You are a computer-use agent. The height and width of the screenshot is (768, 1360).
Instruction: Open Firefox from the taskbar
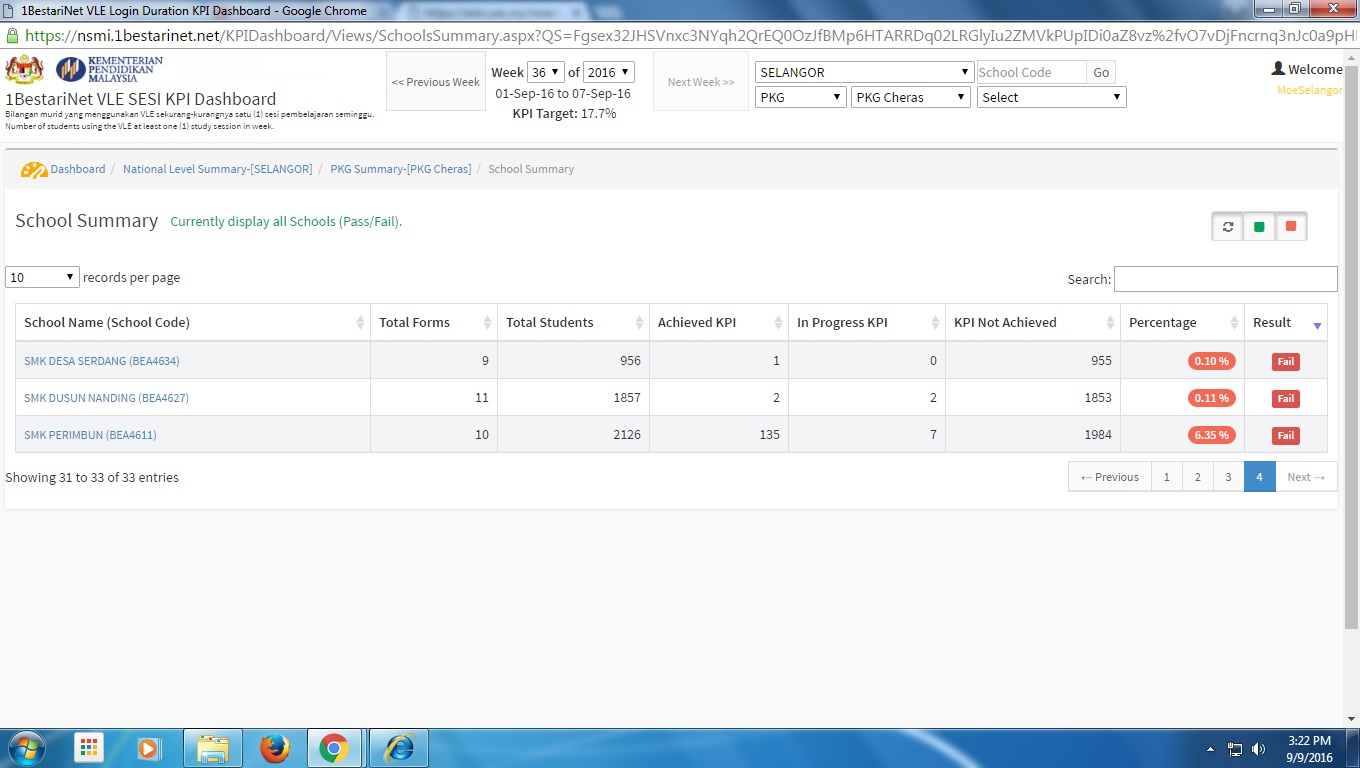click(x=274, y=748)
